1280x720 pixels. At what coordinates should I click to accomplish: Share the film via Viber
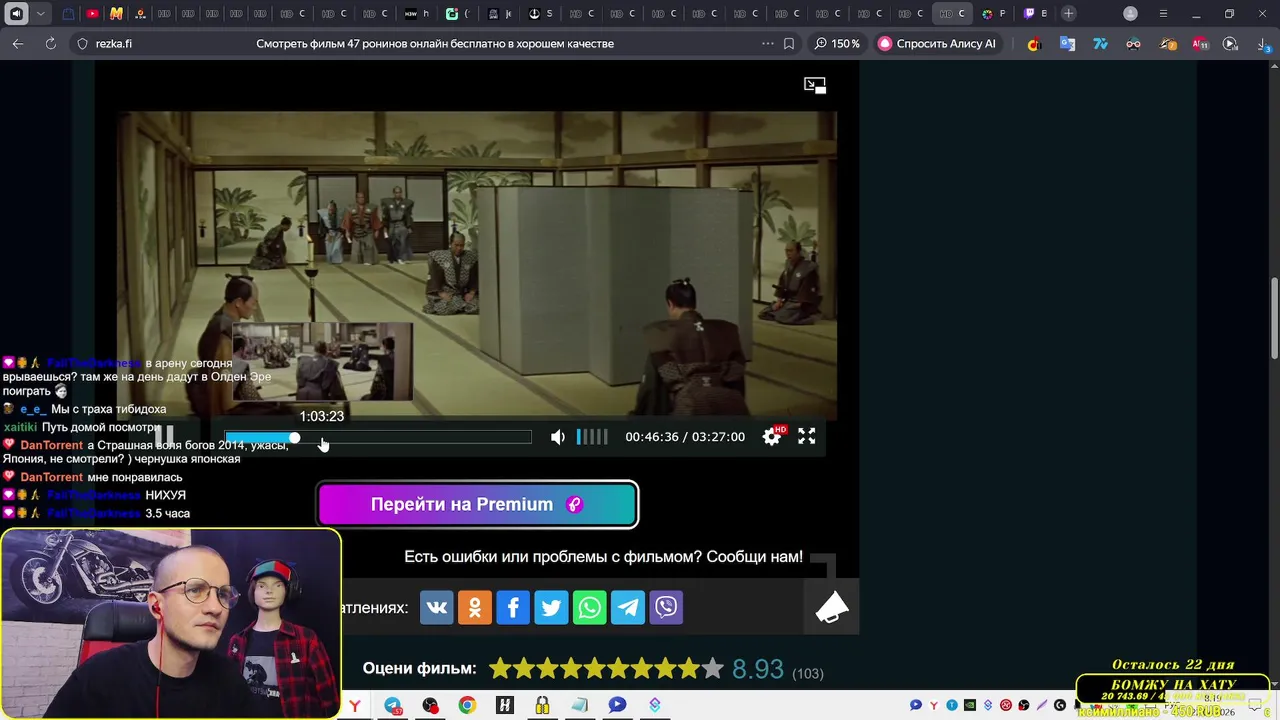(666, 607)
